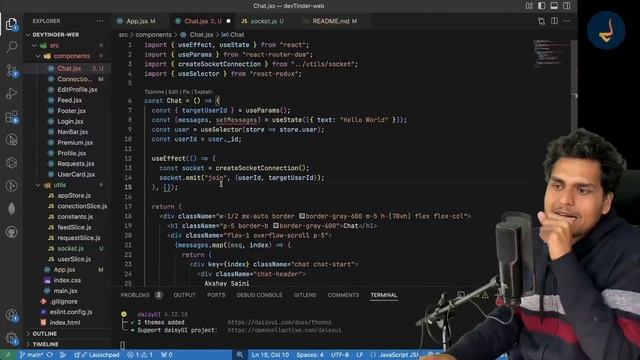Open the Accounts menu icon
Screen dimensions: 640x360
[11, 315]
